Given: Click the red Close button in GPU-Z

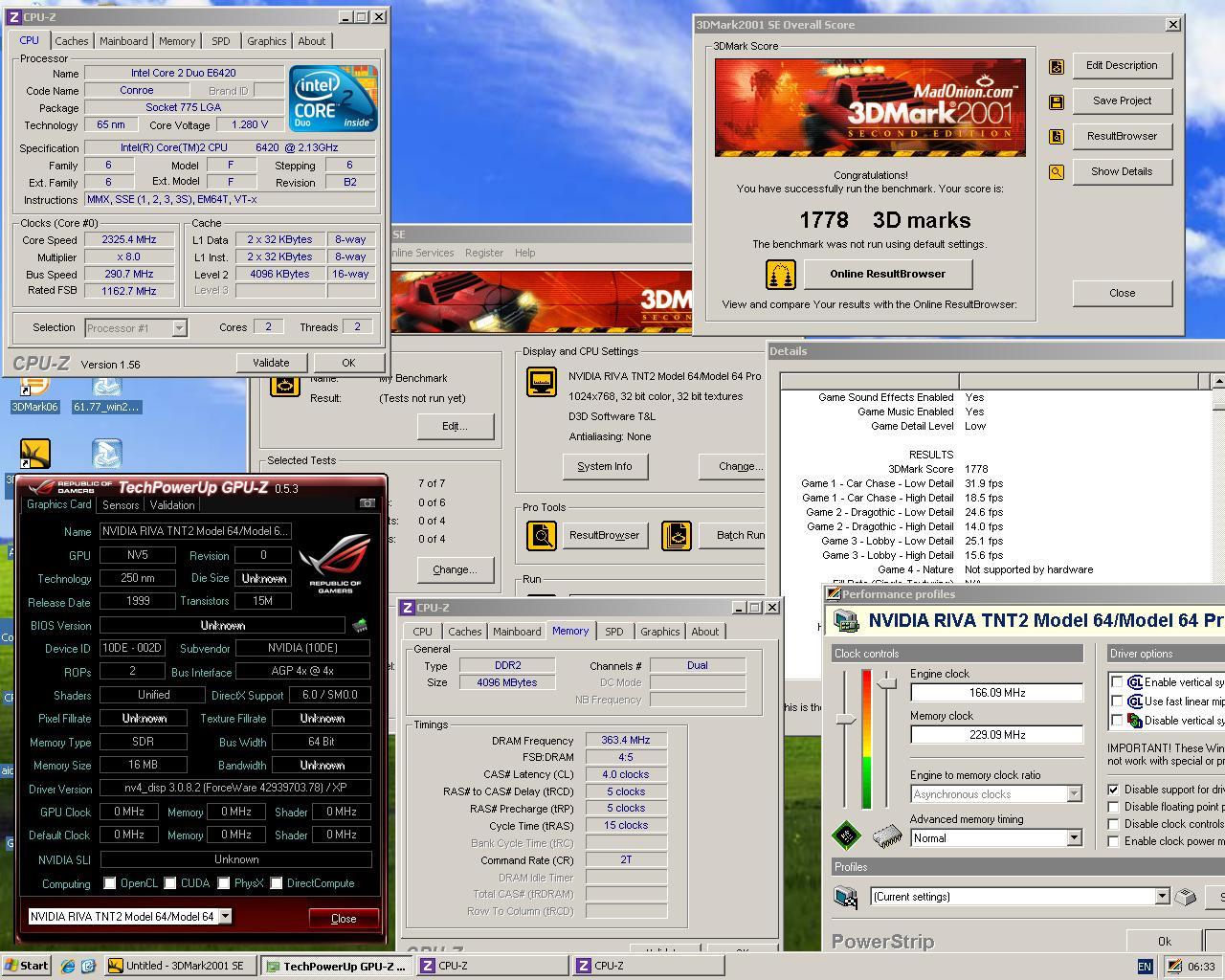Looking at the screenshot, I should coord(343,918).
